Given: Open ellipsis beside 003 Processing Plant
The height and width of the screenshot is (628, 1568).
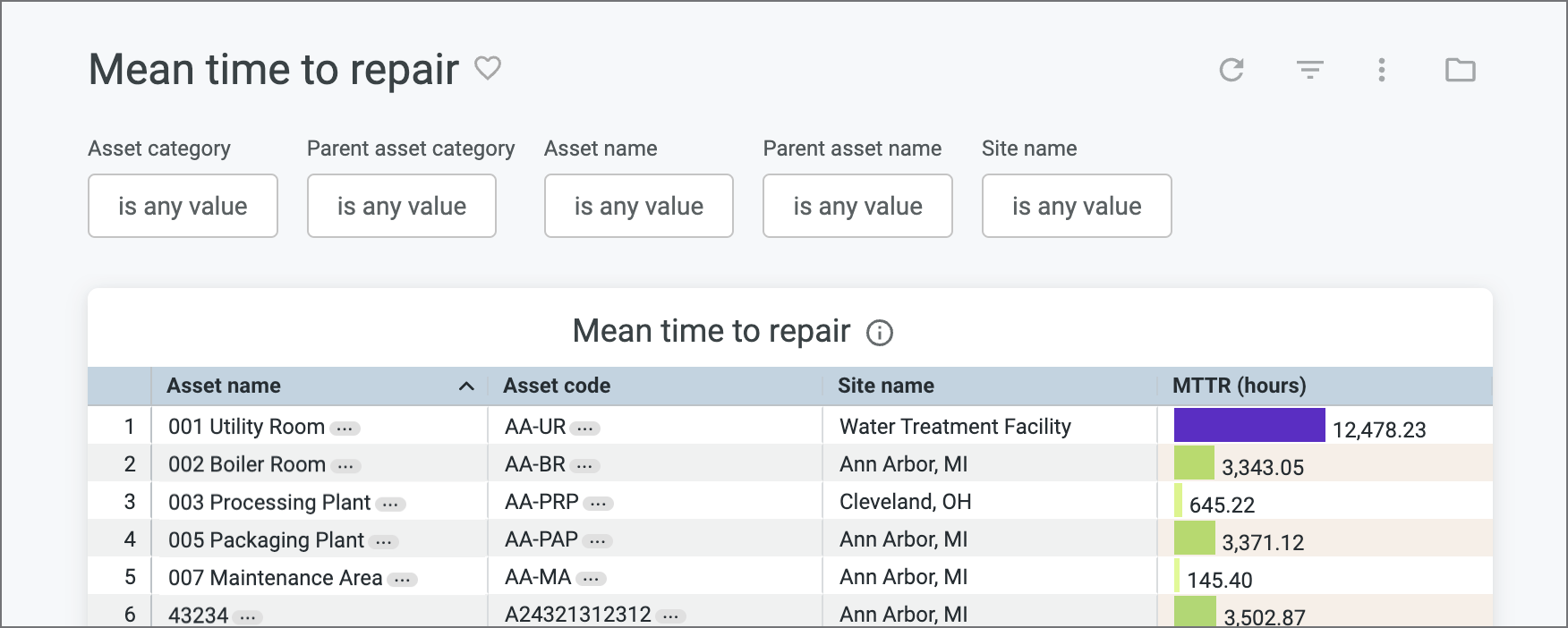Looking at the screenshot, I should (x=390, y=504).
